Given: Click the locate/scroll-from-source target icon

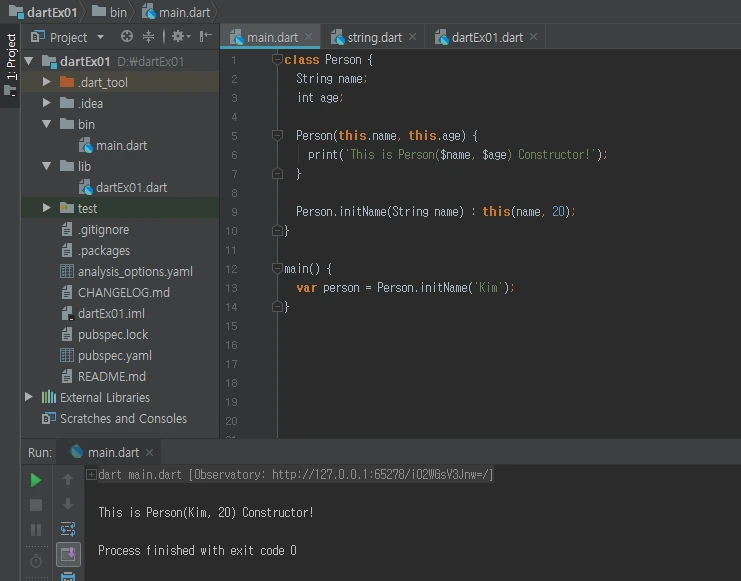Looking at the screenshot, I should (127, 36).
